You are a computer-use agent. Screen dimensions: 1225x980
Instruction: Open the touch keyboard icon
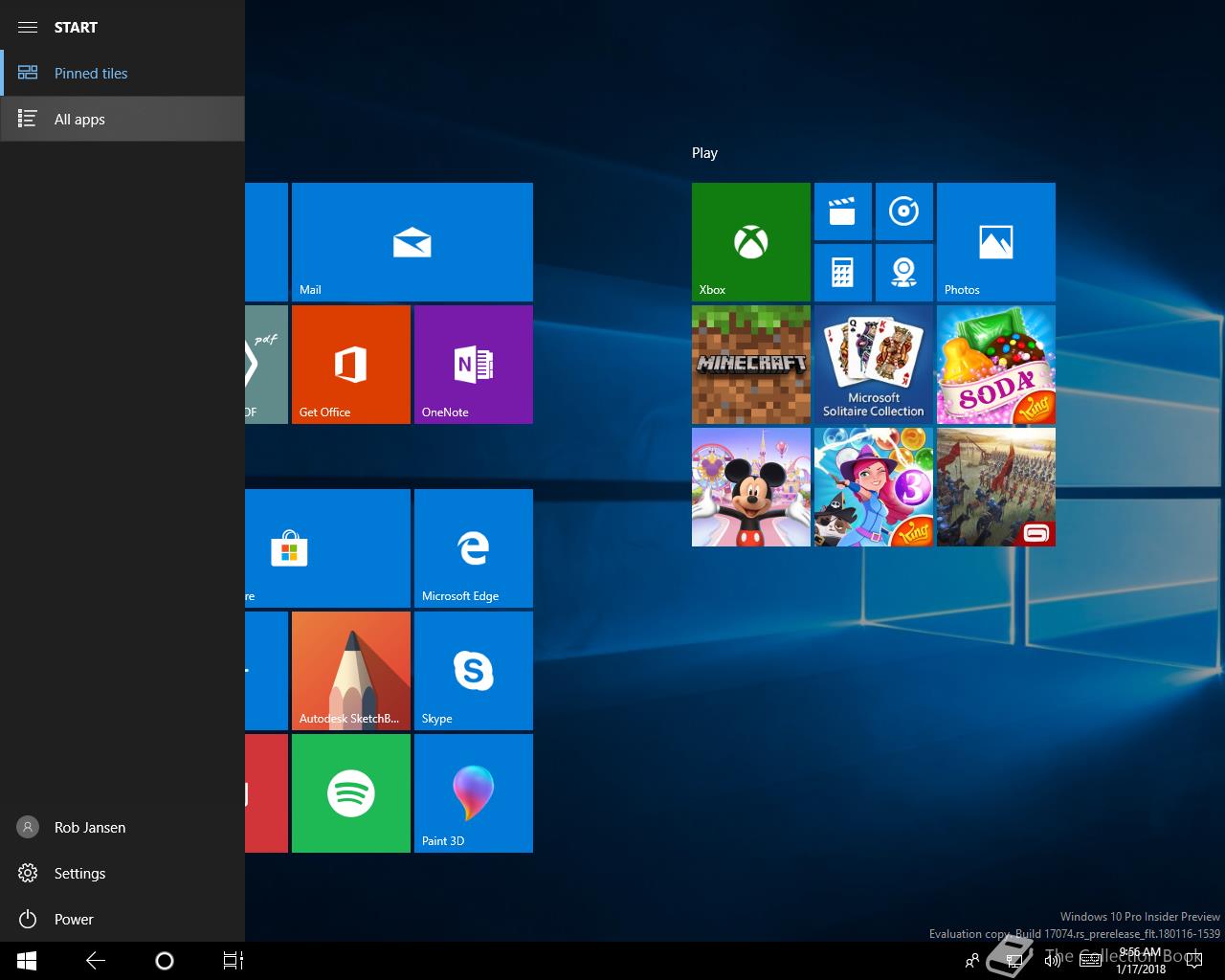pyautogui.click(x=1091, y=961)
